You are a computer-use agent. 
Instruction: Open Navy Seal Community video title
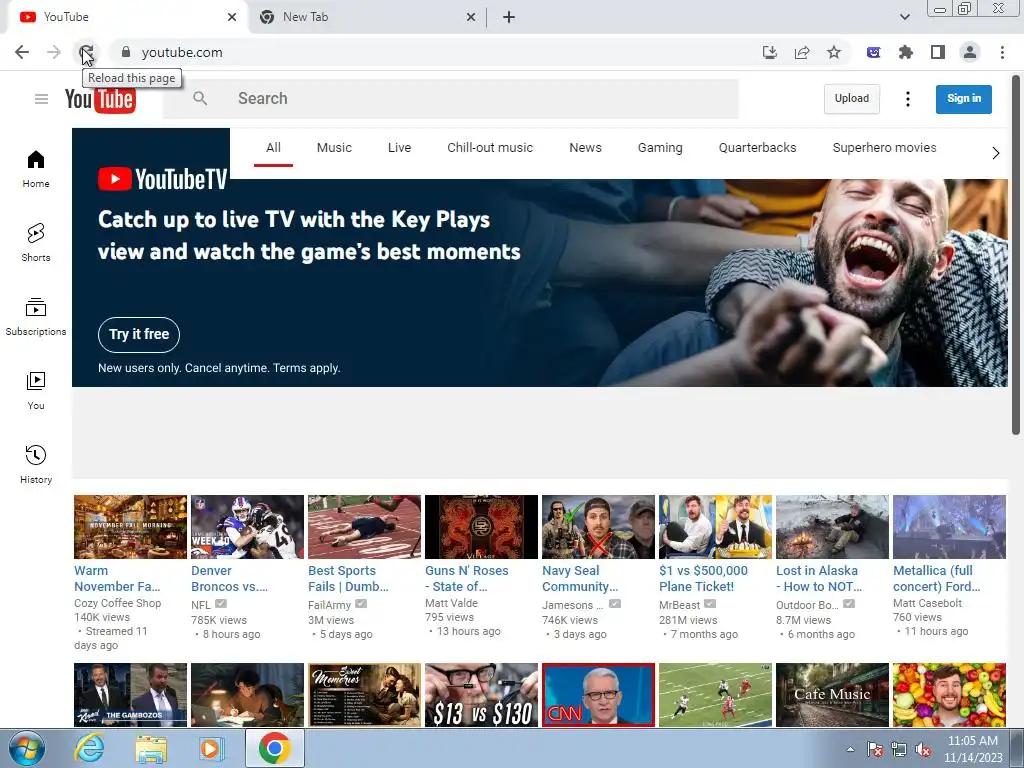point(580,579)
